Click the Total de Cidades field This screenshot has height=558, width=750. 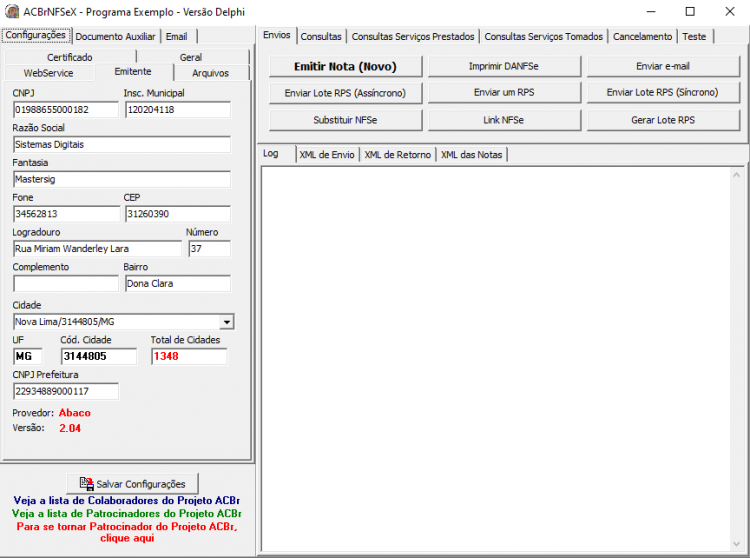coord(189,356)
